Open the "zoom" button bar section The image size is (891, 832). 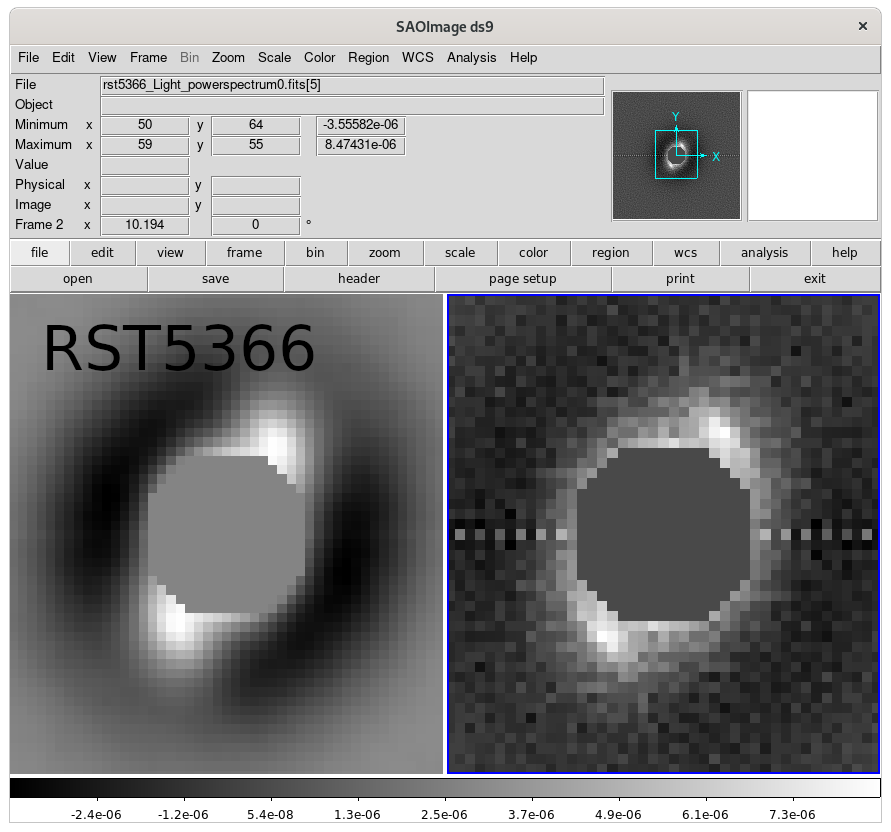[x=385, y=252]
